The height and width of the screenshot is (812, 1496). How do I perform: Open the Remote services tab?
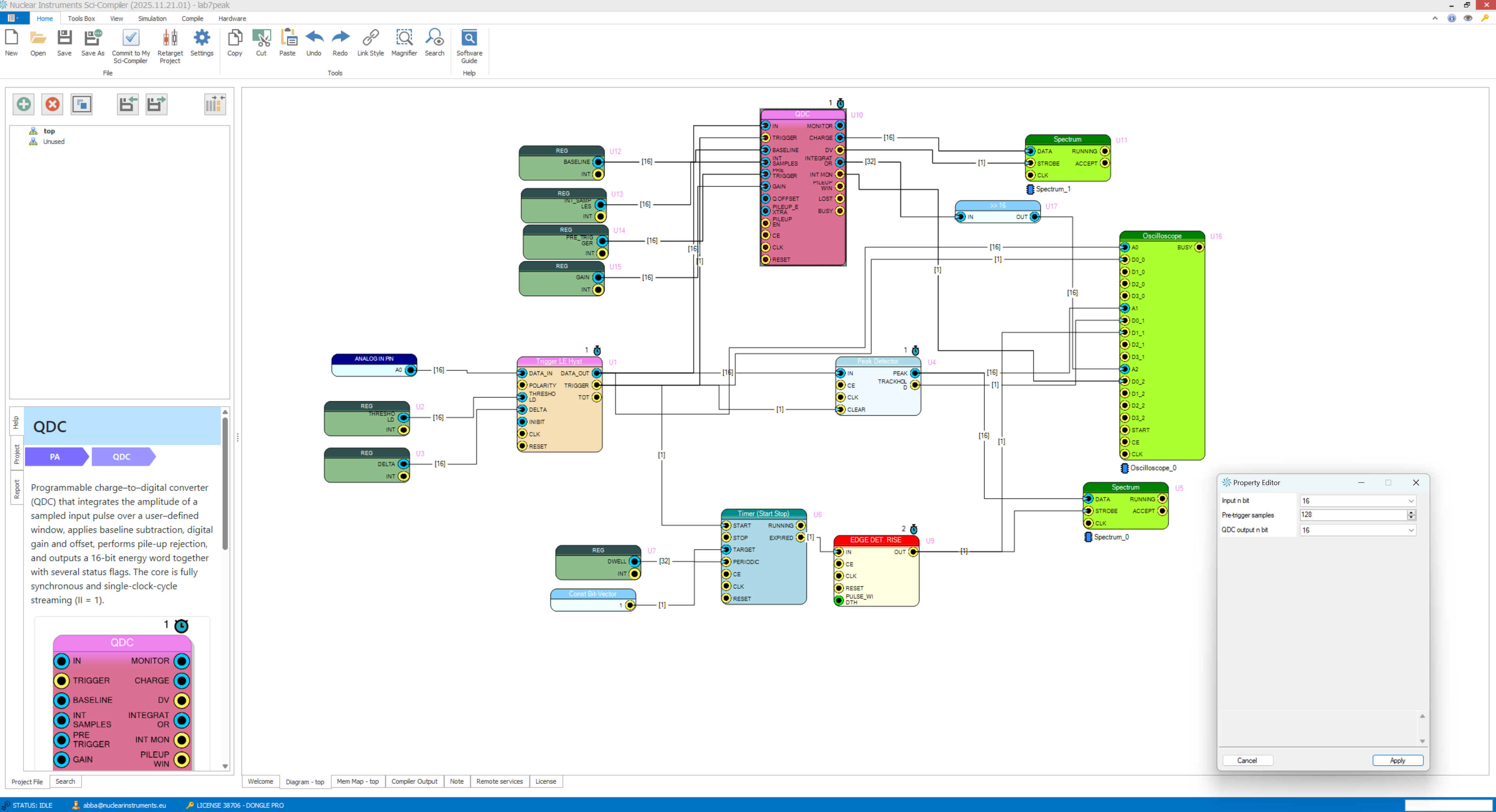click(499, 781)
